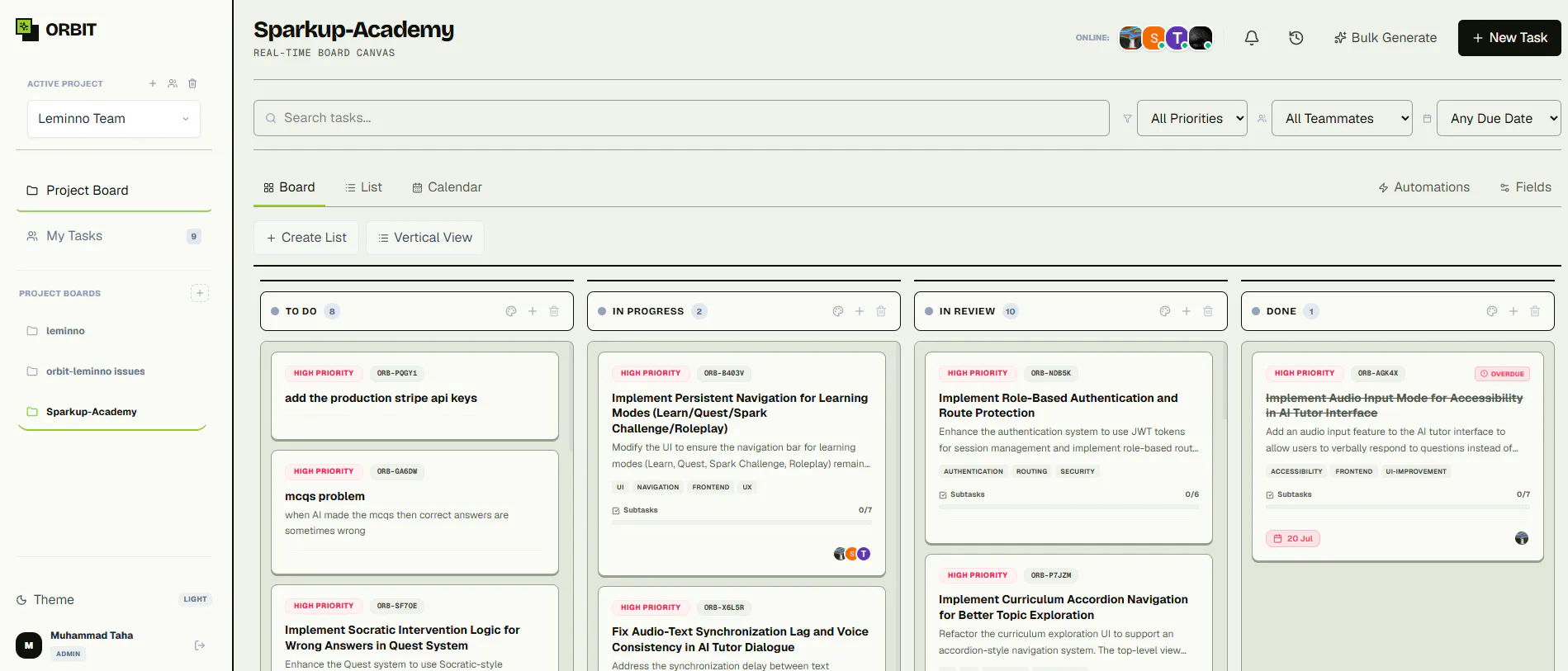
Task: Open the All Teammates filter dropdown
Action: 1343,118
